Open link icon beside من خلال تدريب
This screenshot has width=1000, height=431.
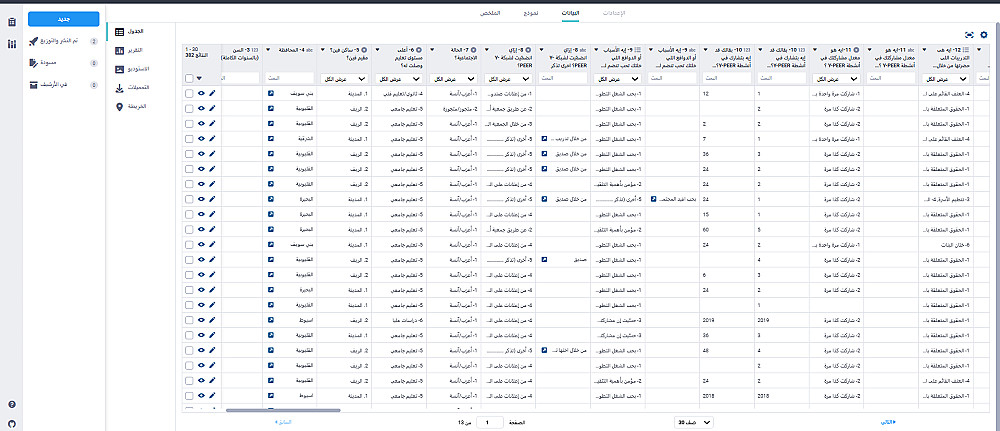pyautogui.click(x=544, y=138)
